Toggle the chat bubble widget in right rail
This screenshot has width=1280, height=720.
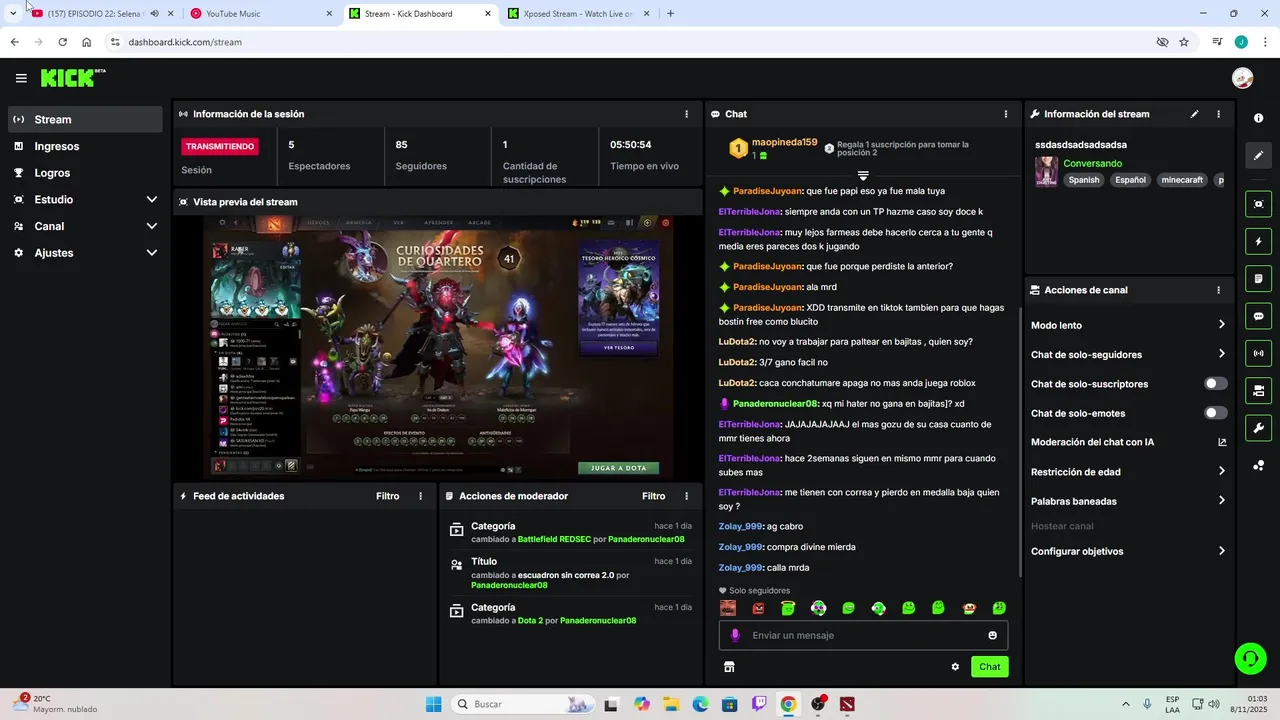(x=1258, y=316)
